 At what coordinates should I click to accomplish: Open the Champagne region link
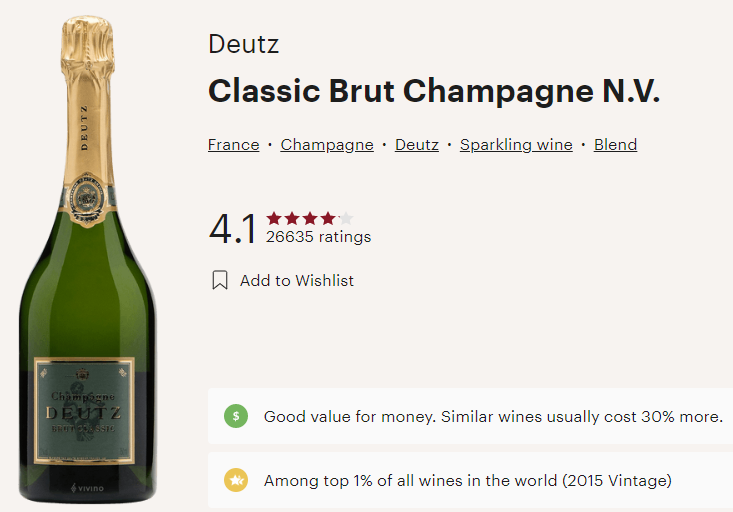point(327,145)
